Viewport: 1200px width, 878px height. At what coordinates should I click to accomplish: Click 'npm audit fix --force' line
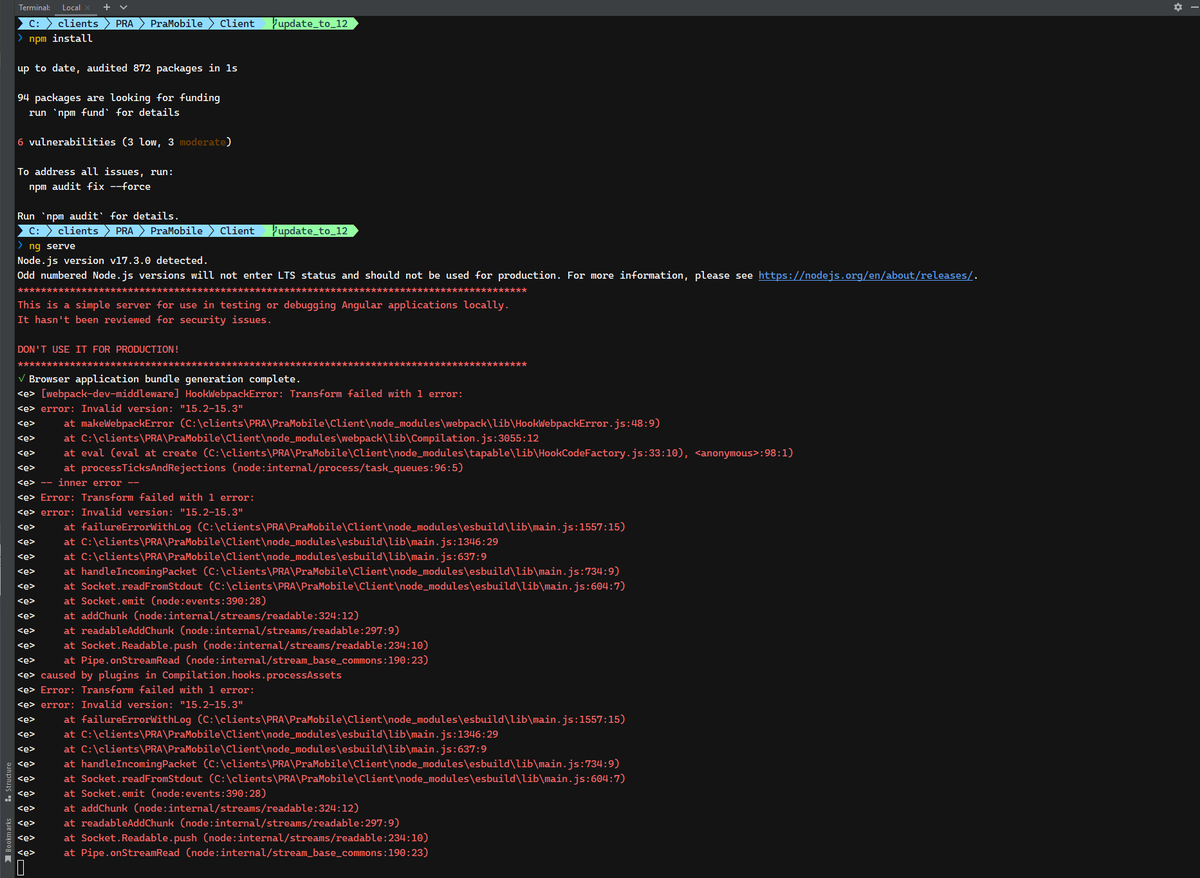point(90,186)
